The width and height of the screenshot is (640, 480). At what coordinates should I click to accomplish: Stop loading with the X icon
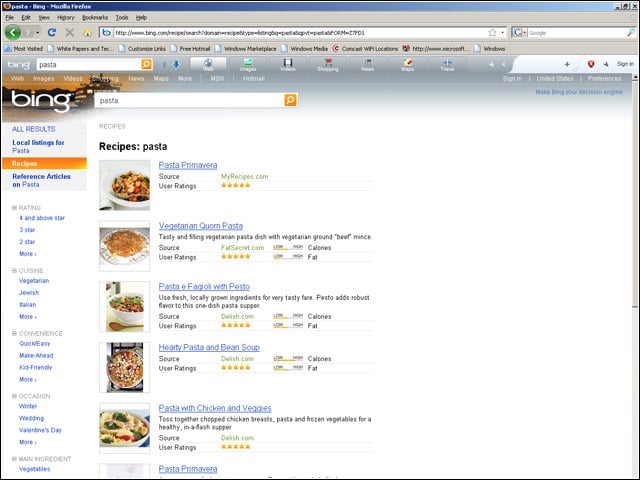tap(70, 32)
